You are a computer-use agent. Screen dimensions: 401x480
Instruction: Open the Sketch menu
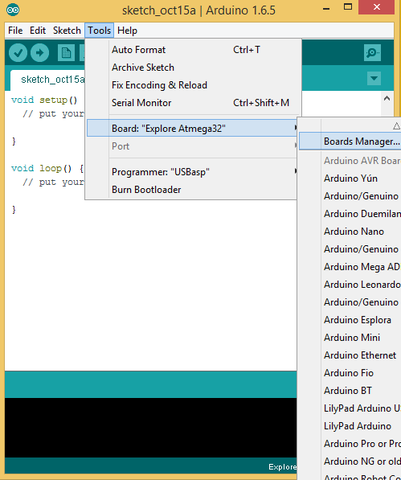pos(67,31)
